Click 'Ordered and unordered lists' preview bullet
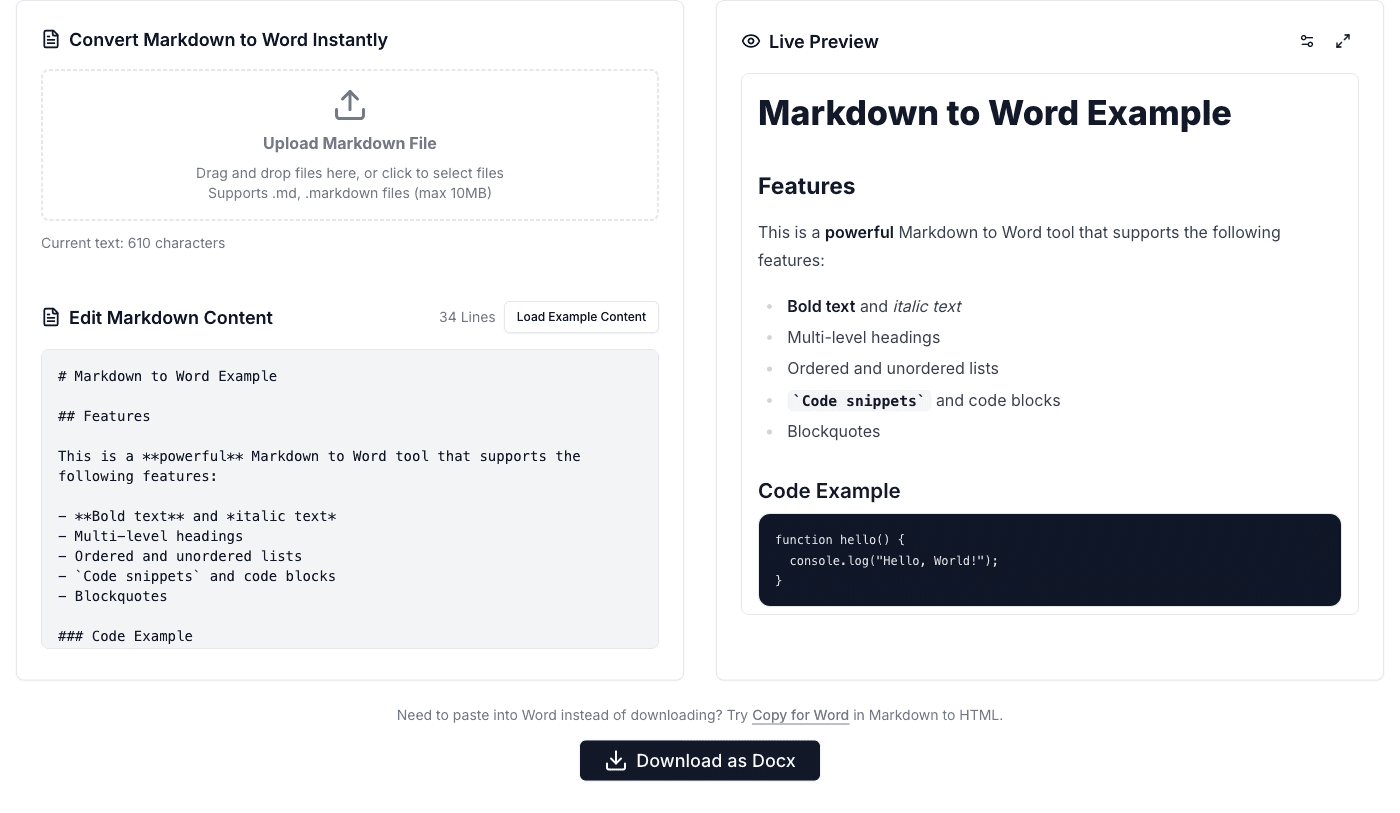Screen dimensions: 1400x813 [x=892, y=368]
